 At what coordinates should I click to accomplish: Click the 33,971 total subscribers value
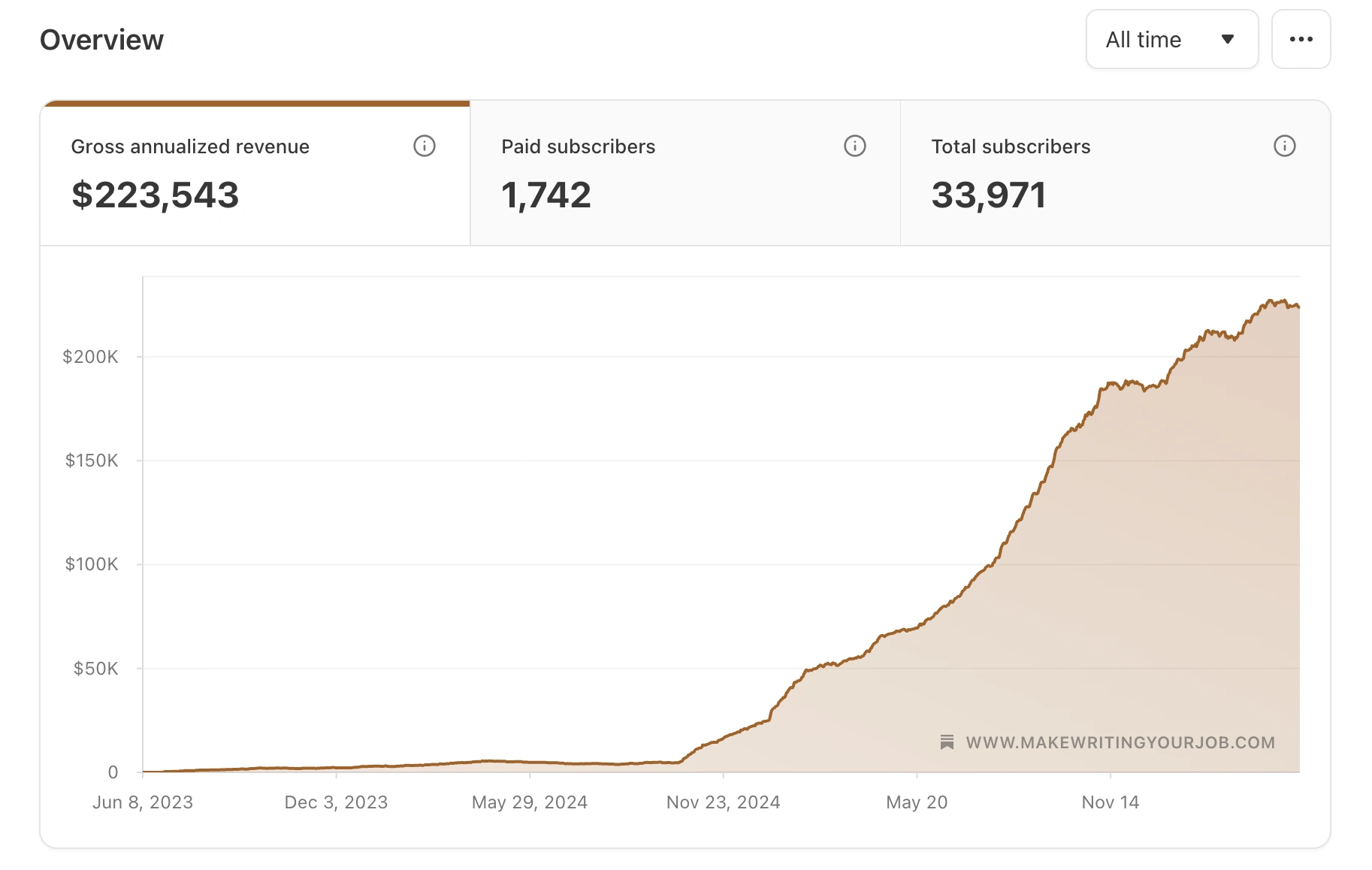point(989,195)
